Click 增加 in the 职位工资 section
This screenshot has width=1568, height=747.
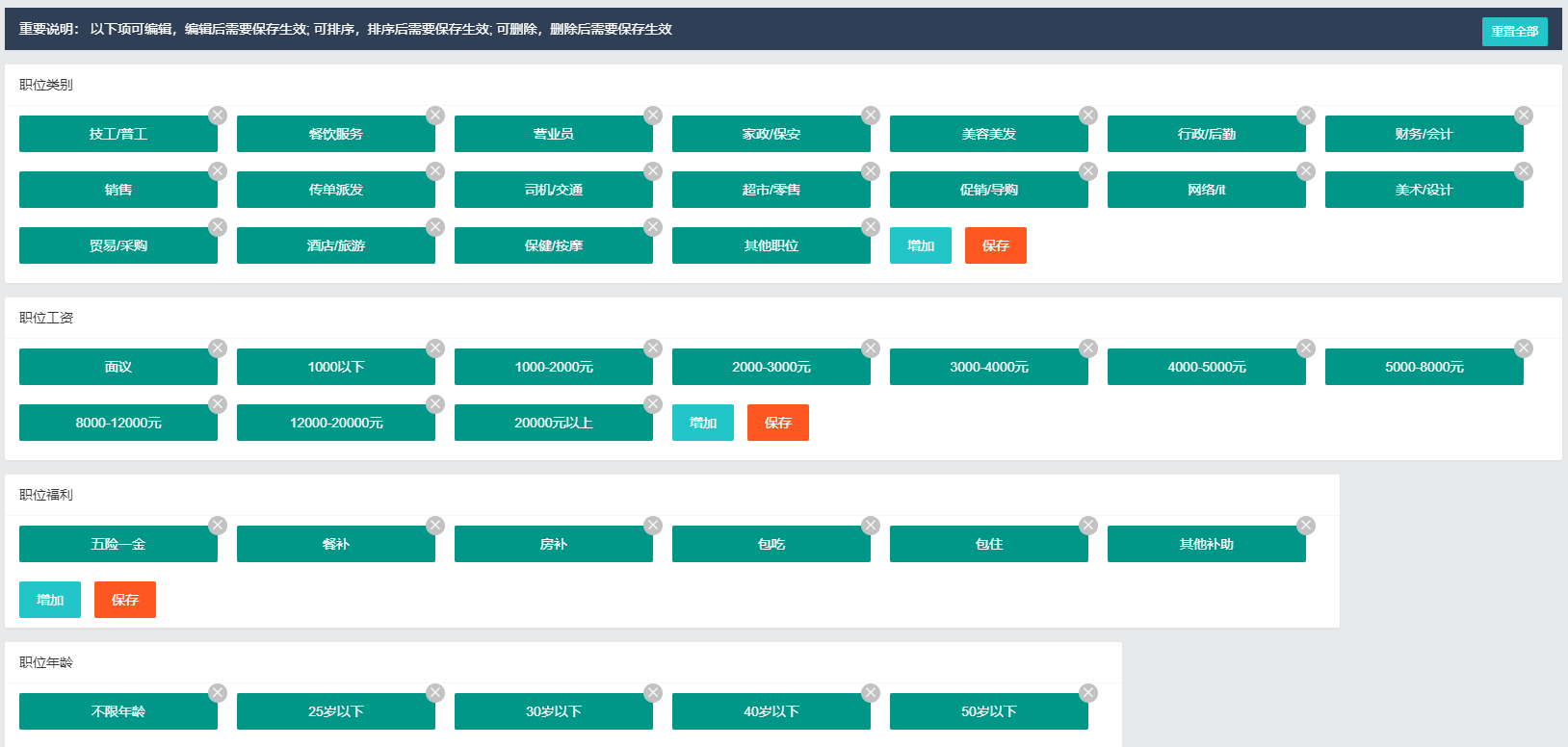click(x=703, y=423)
